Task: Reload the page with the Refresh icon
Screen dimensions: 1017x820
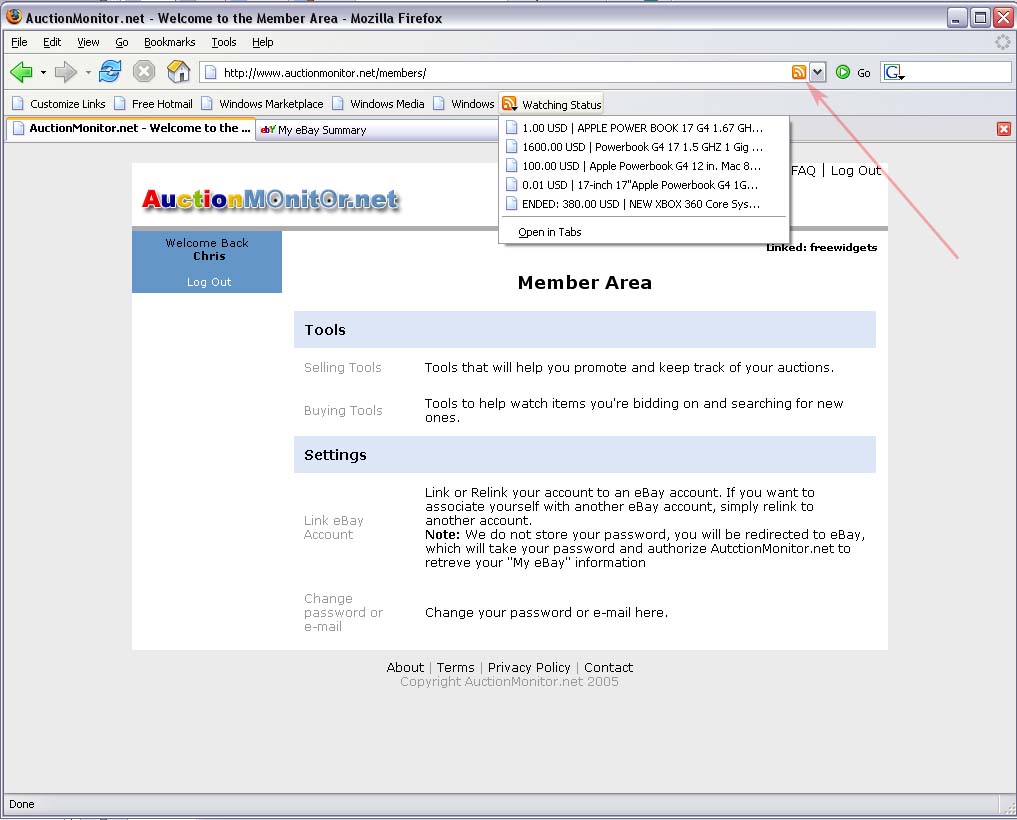Action: click(x=110, y=72)
